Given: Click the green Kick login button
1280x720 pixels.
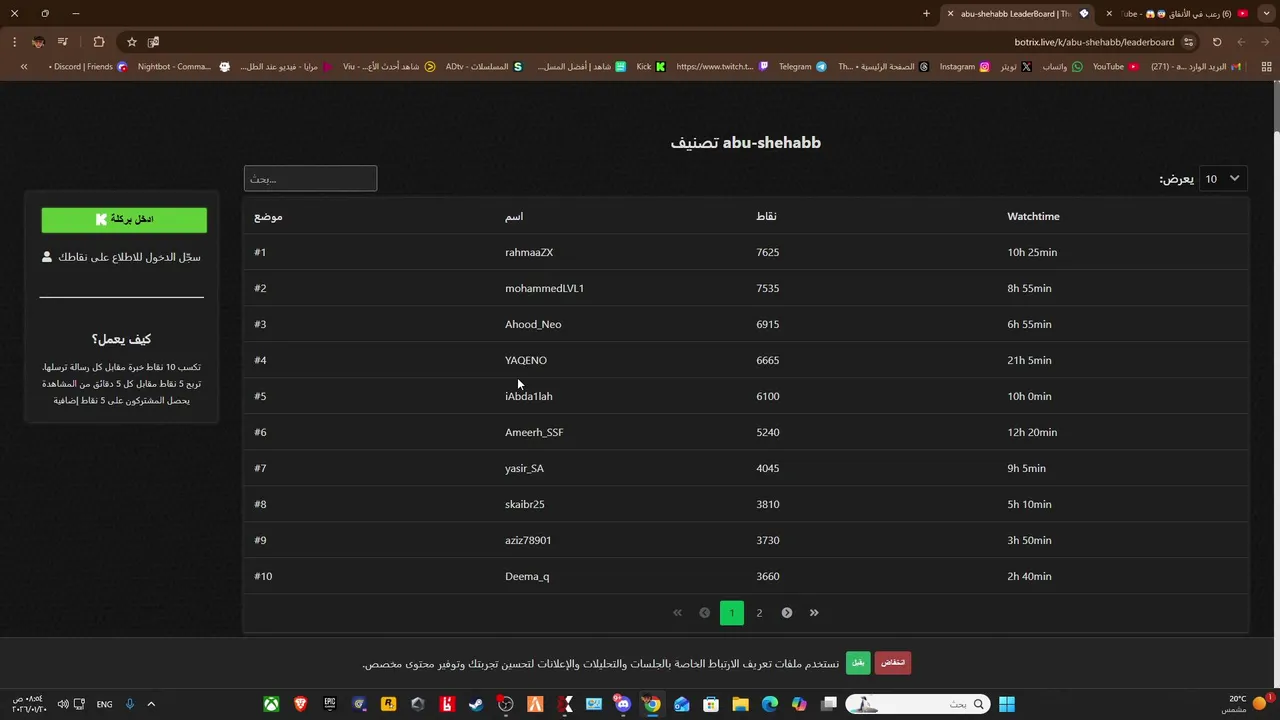Looking at the screenshot, I should point(124,219).
